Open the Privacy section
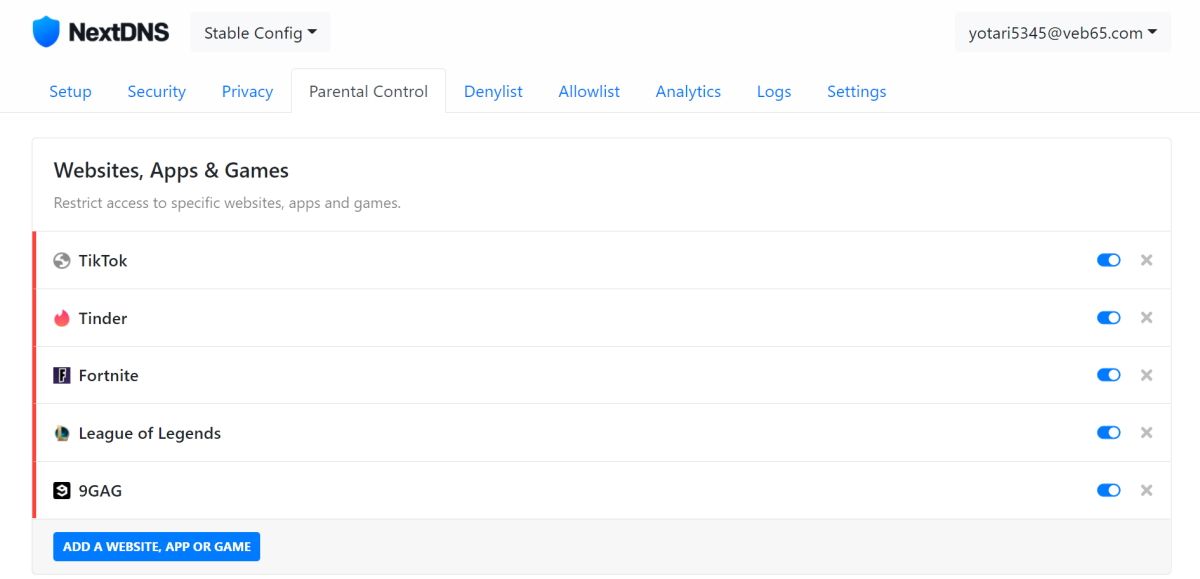Image resolution: width=1200 pixels, height=579 pixels. pyautogui.click(x=246, y=91)
